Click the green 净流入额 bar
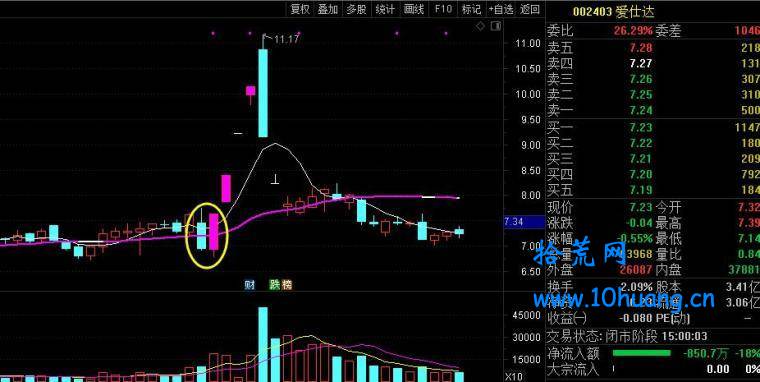The image size is (760, 382). coord(642,353)
